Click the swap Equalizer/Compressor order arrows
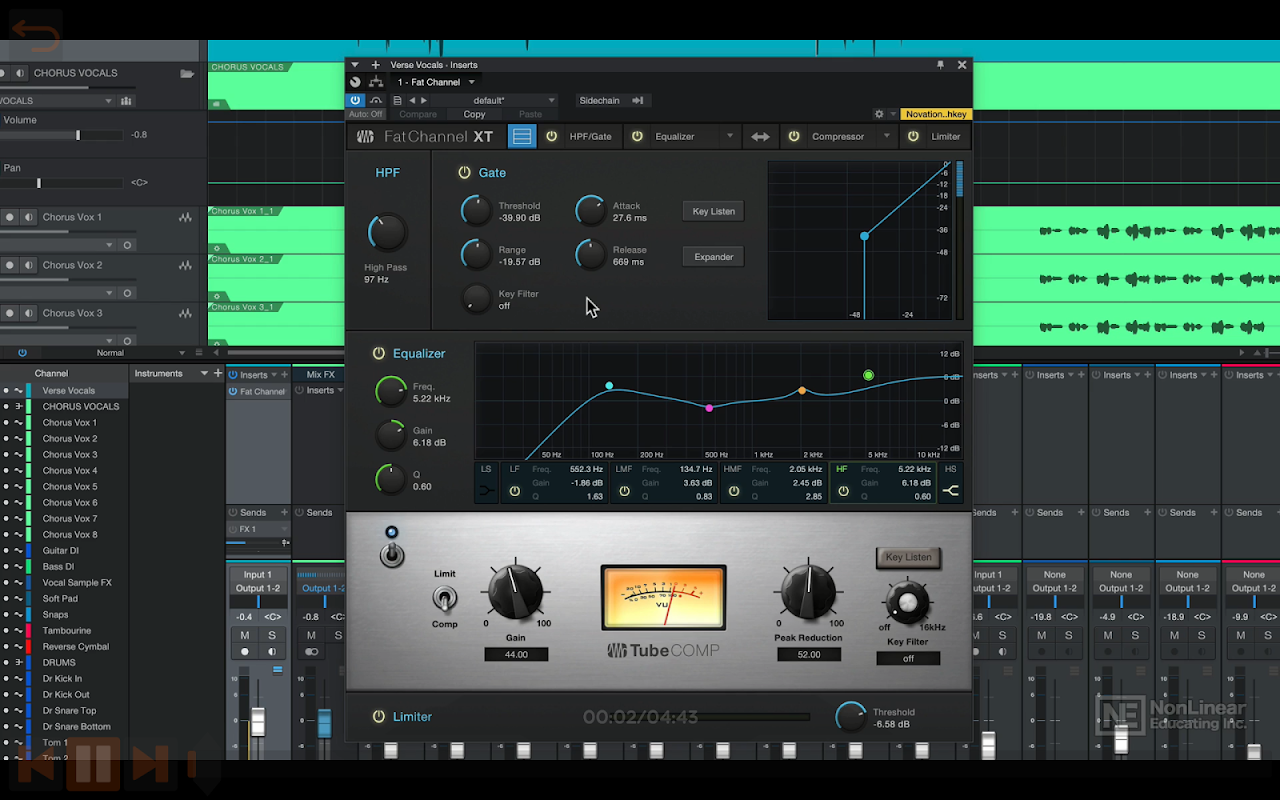This screenshot has height=800, width=1280. point(760,137)
